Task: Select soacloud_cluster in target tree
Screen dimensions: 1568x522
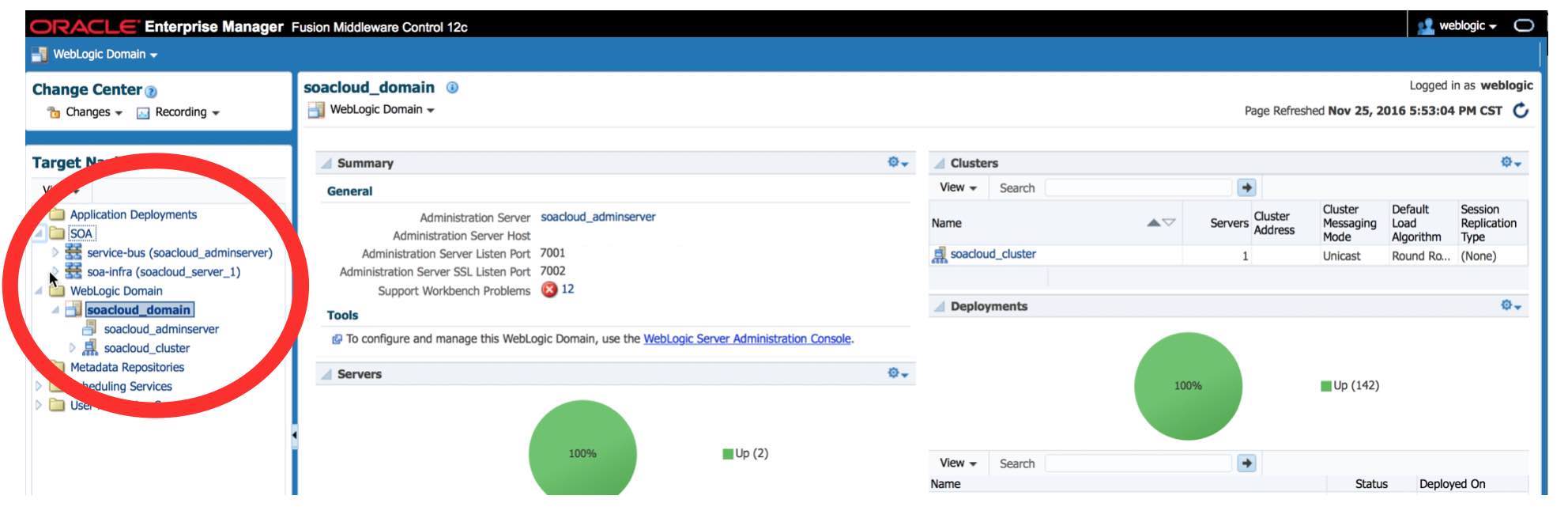Action: click(x=147, y=348)
